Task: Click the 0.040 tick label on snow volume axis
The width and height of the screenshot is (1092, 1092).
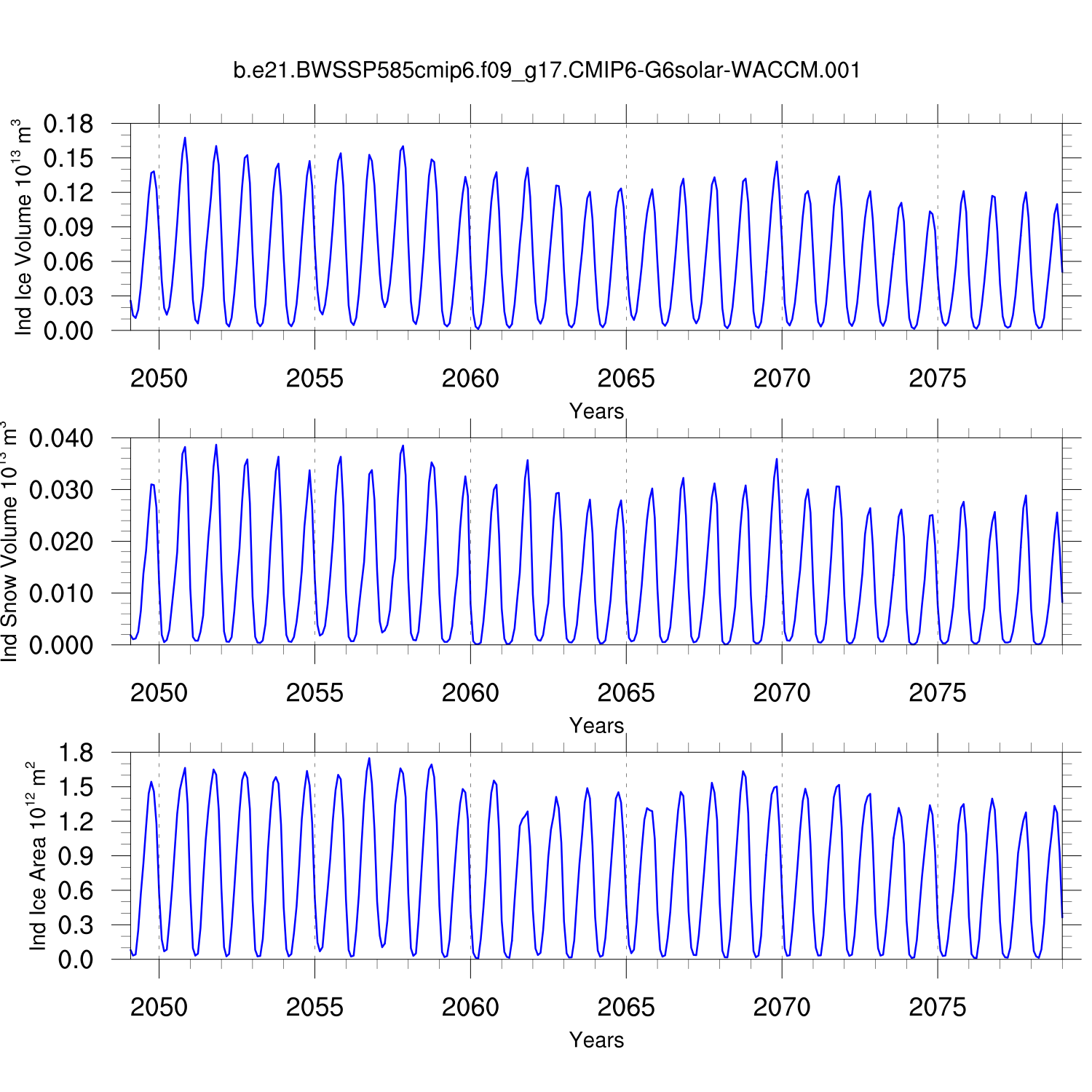Action: coord(61,439)
